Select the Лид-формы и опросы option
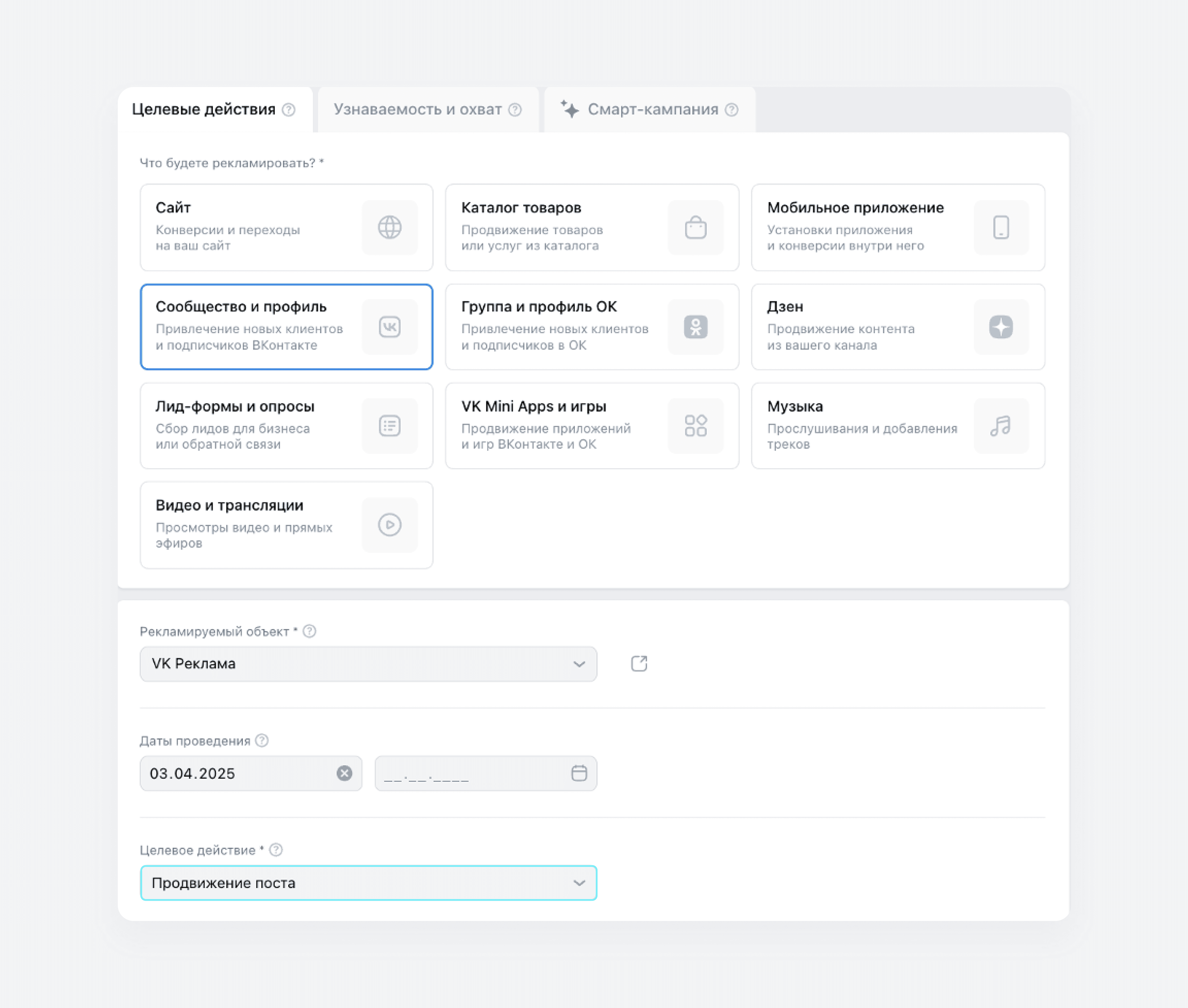1188x1008 pixels. tap(287, 426)
